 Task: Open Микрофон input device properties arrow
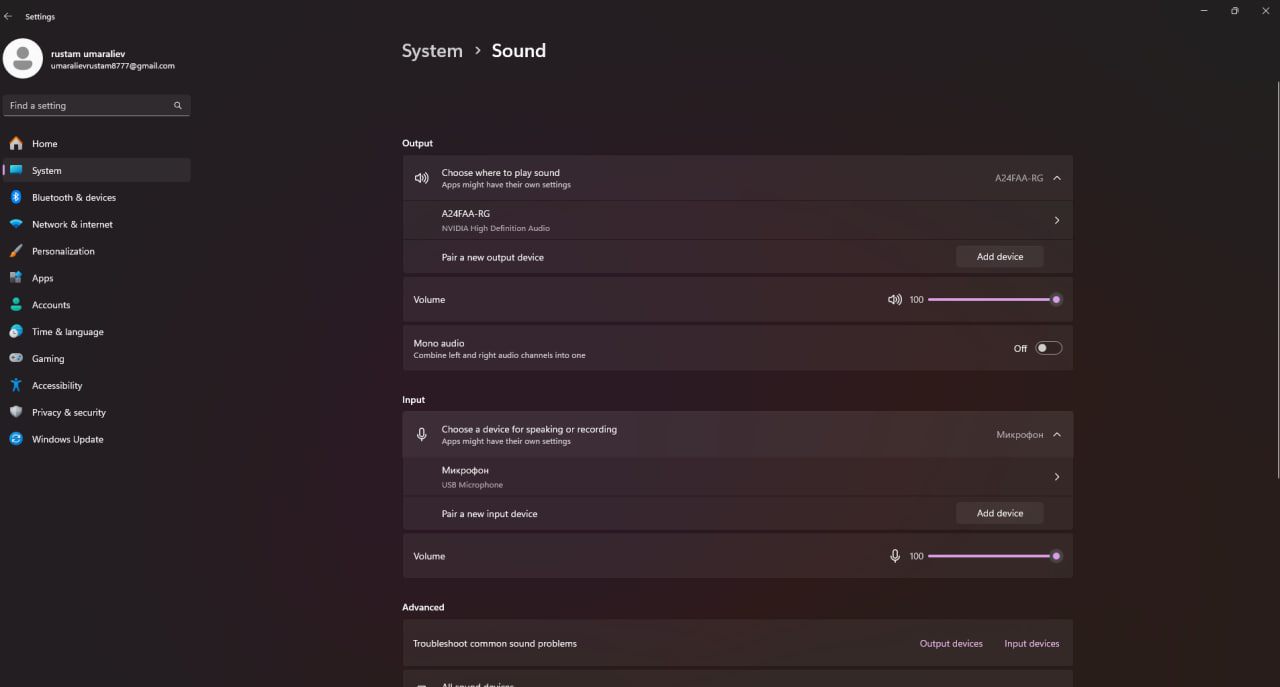coord(1057,477)
